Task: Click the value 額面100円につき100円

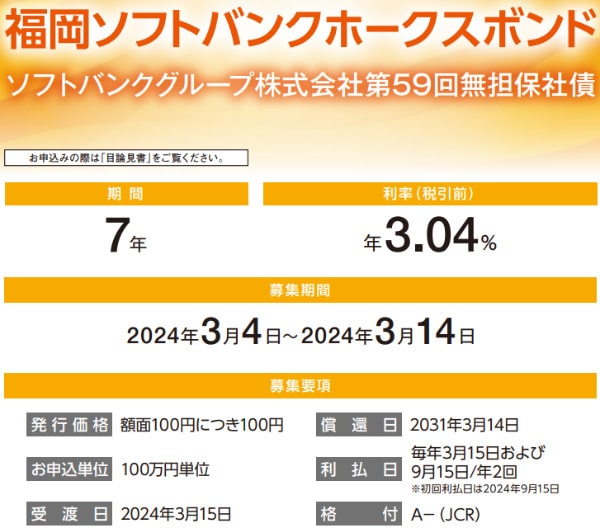Action: tap(202, 425)
